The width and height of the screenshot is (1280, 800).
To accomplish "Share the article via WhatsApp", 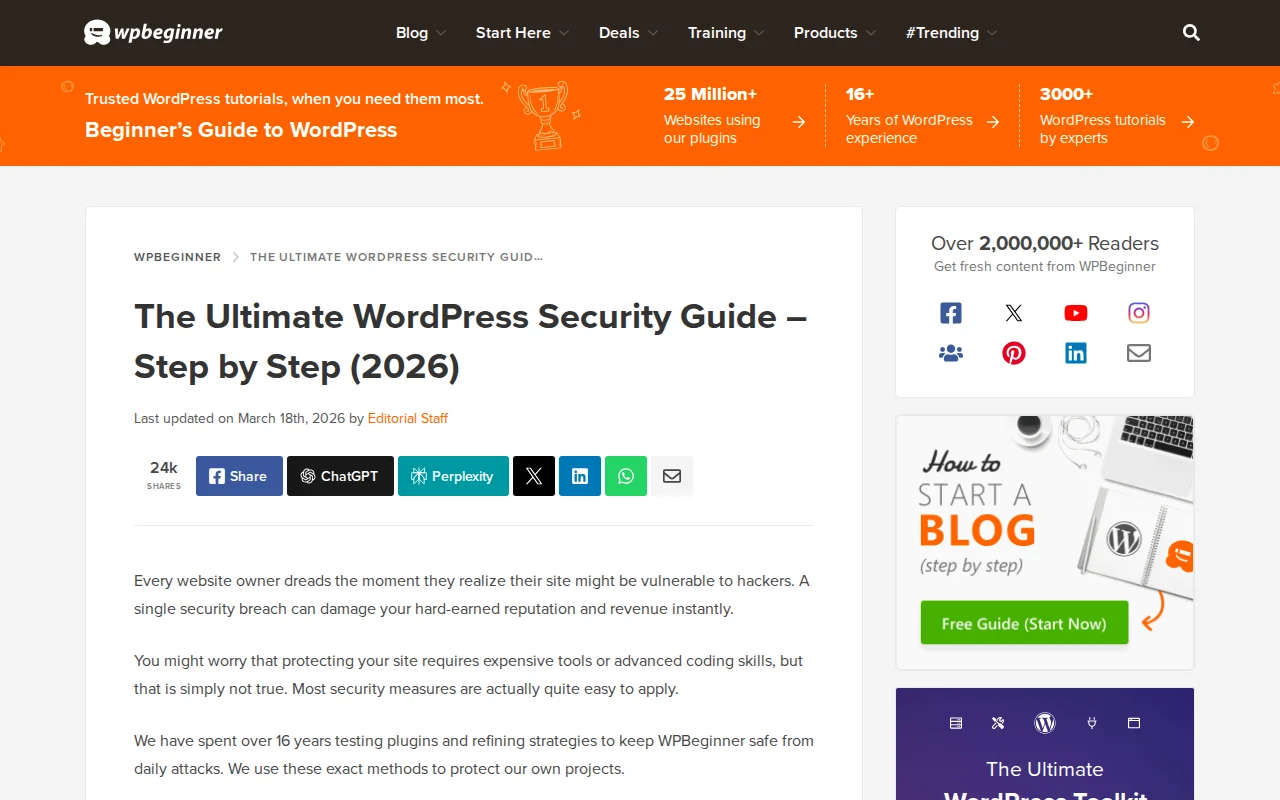I will pyautogui.click(x=625, y=476).
